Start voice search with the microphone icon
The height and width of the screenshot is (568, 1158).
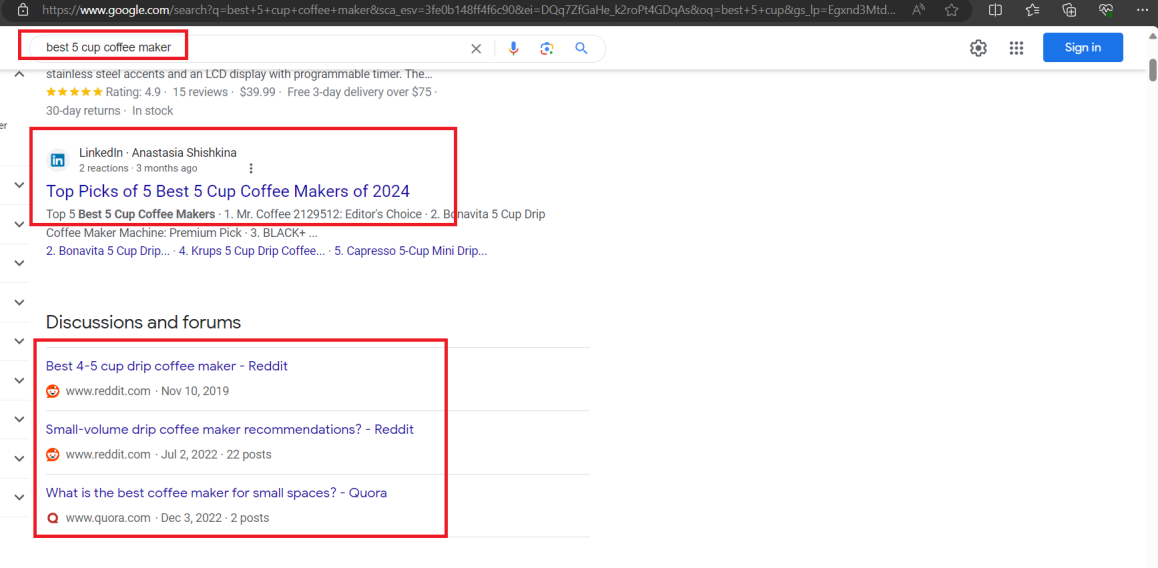point(513,49)
